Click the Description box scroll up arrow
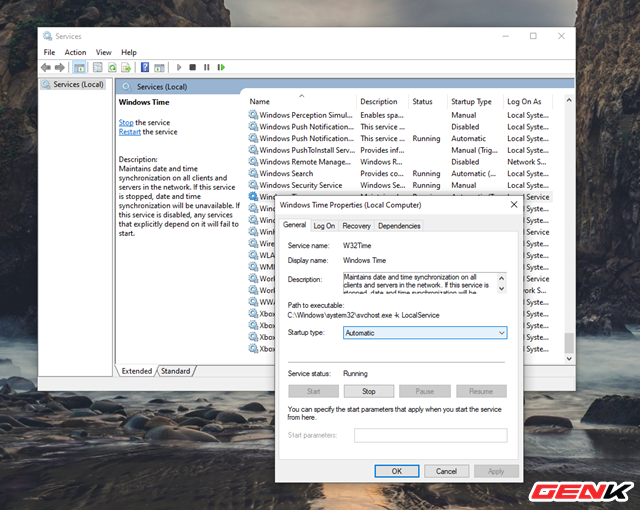The width and height of the screenshot is (640, 510). point(502,278)
